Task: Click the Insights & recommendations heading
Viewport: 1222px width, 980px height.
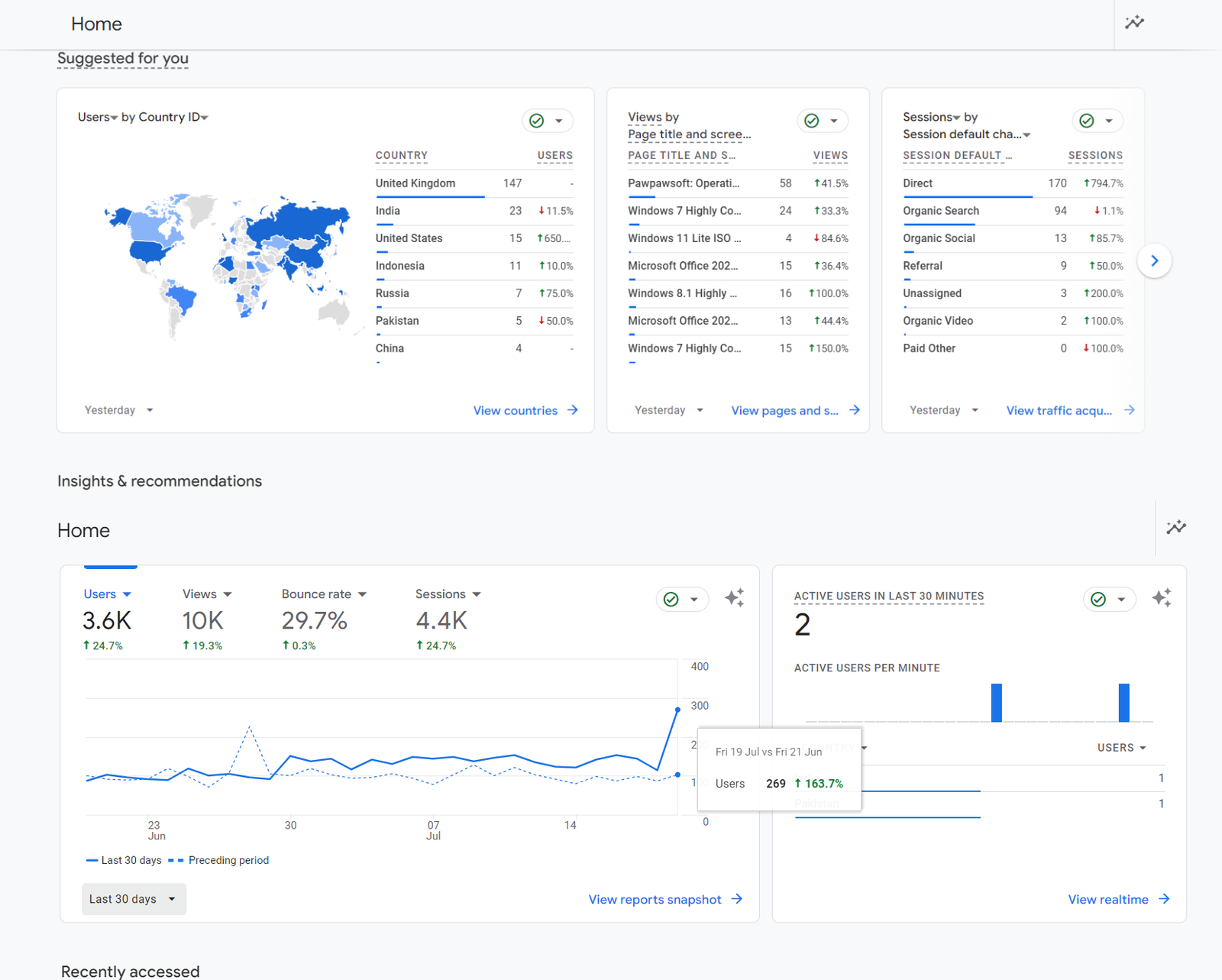Action: coord(160,481)
